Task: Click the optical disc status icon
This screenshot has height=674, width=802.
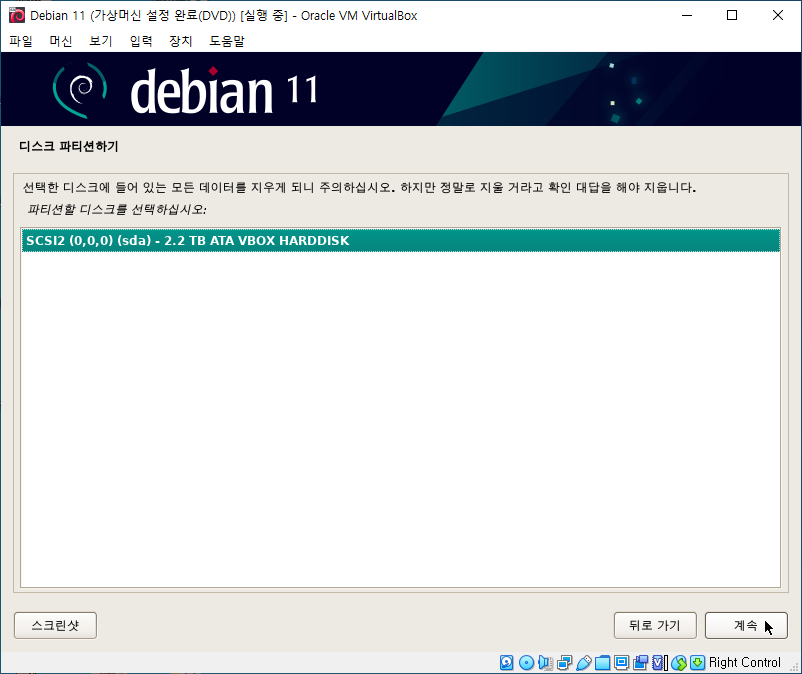Action: (526, 662)
